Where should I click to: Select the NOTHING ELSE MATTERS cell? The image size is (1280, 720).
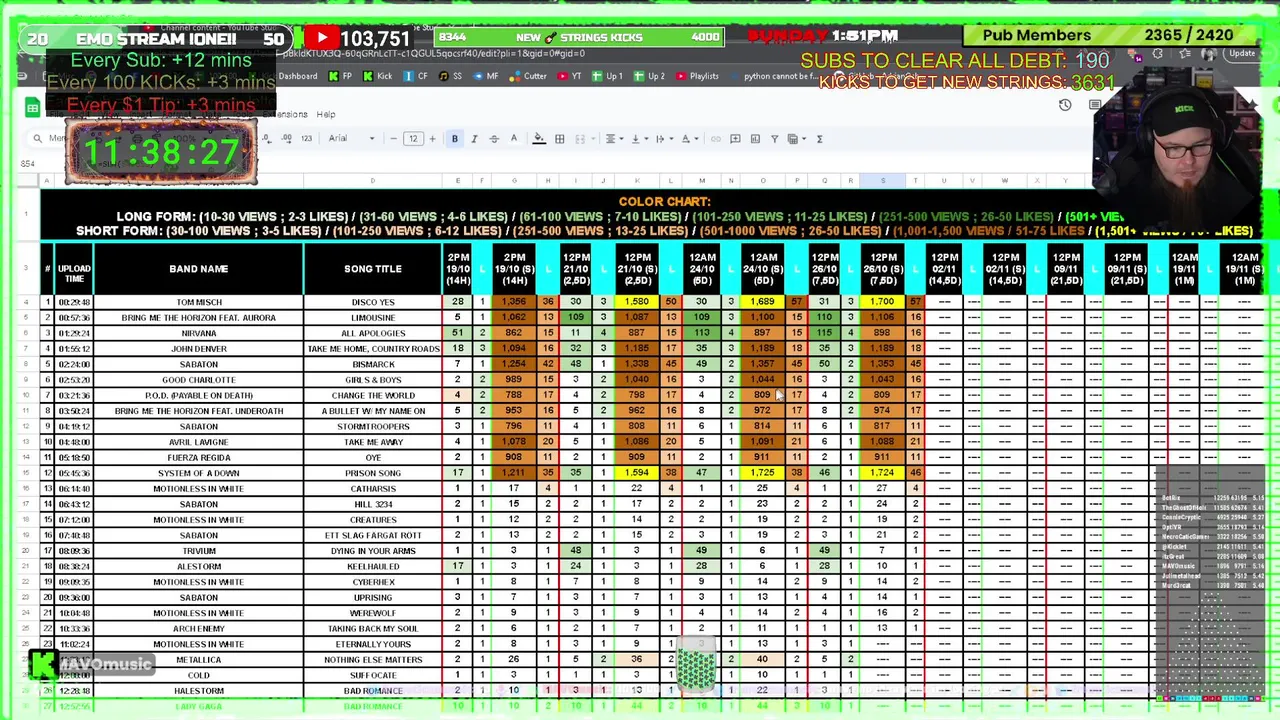(x=373, y=660)
